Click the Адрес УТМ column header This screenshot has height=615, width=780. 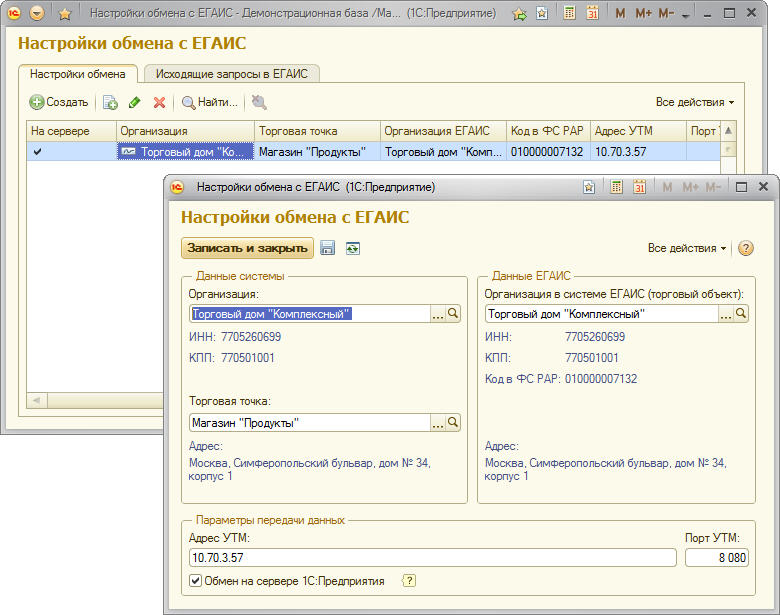coord(638,131)
